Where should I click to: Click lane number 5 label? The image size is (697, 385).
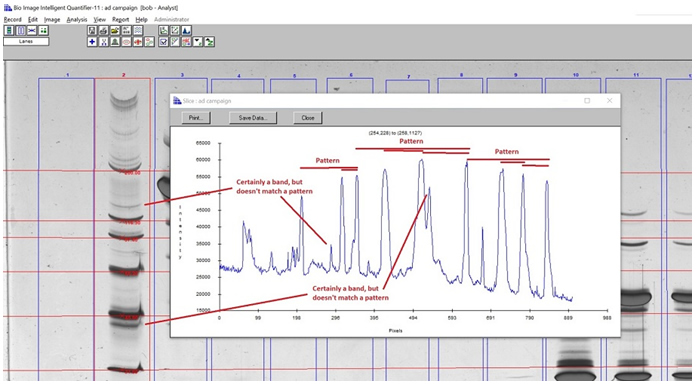click(x=294, y=76)
